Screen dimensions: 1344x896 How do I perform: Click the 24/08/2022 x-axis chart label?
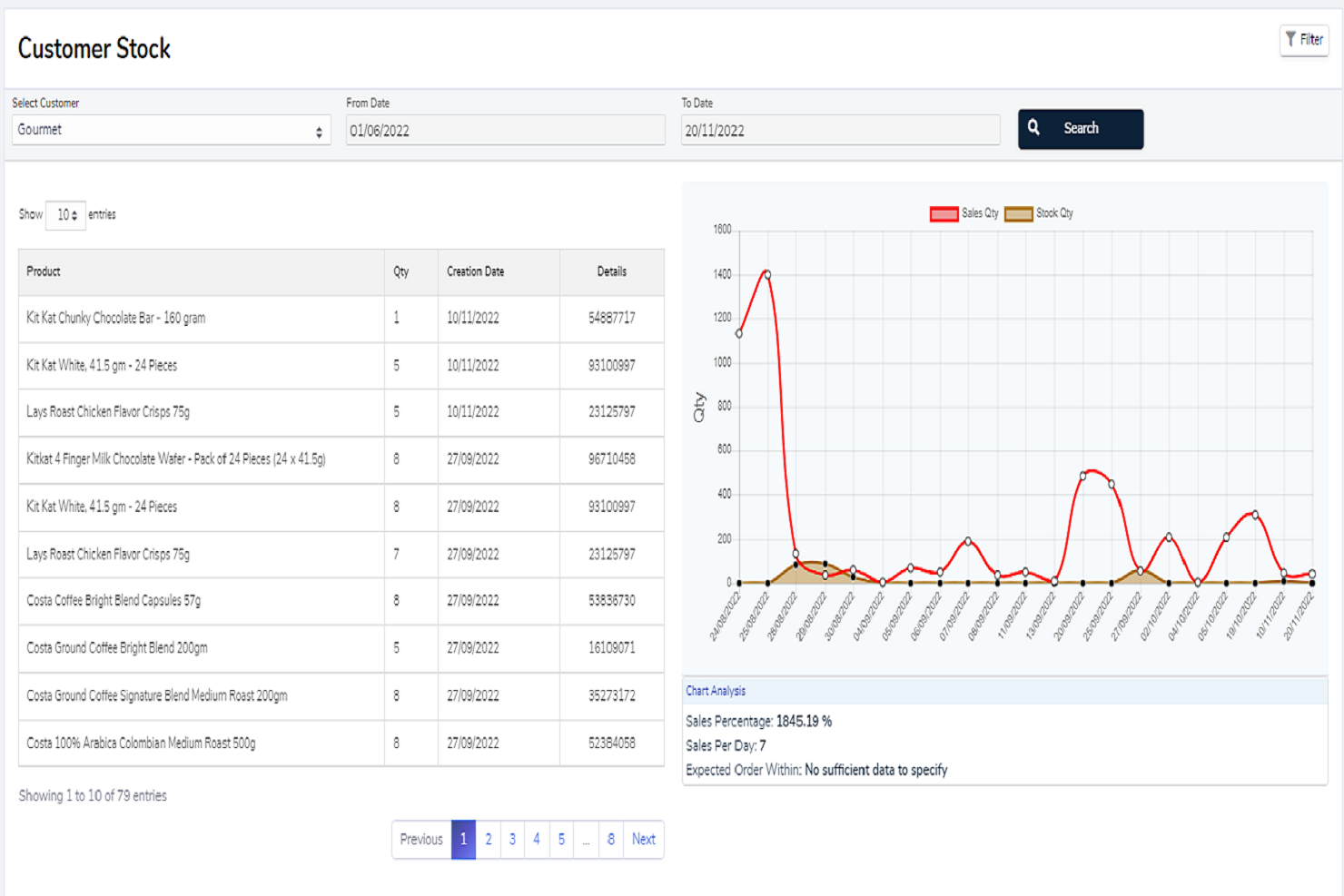[x=725, y=616]
